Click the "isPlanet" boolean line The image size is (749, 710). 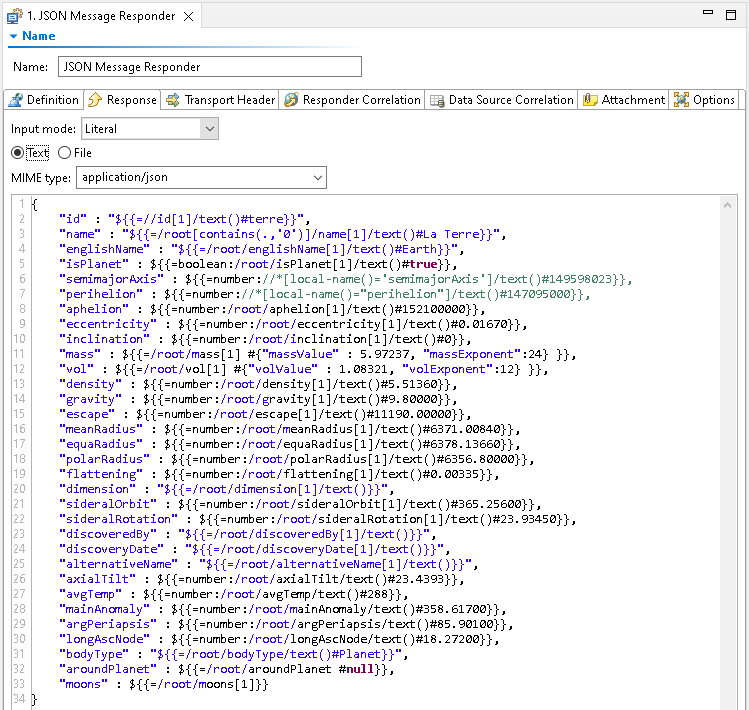coord(258,264)
